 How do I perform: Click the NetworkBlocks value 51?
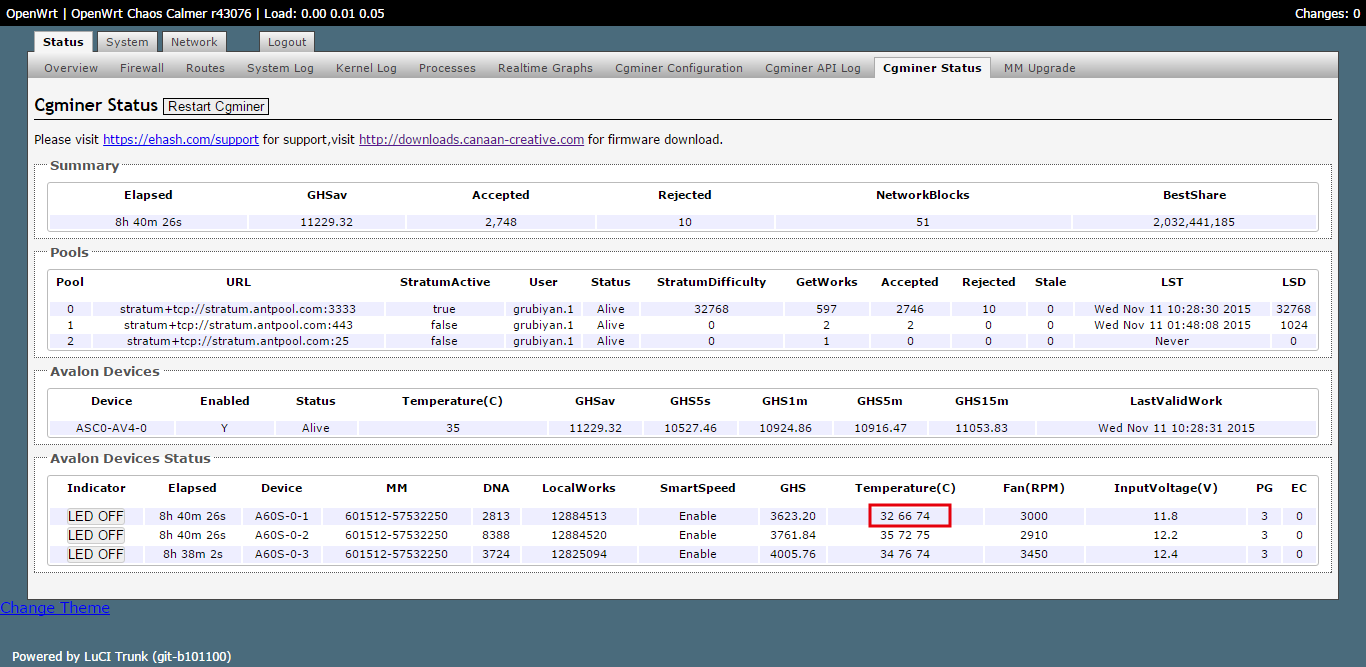(x=923, y=222)
